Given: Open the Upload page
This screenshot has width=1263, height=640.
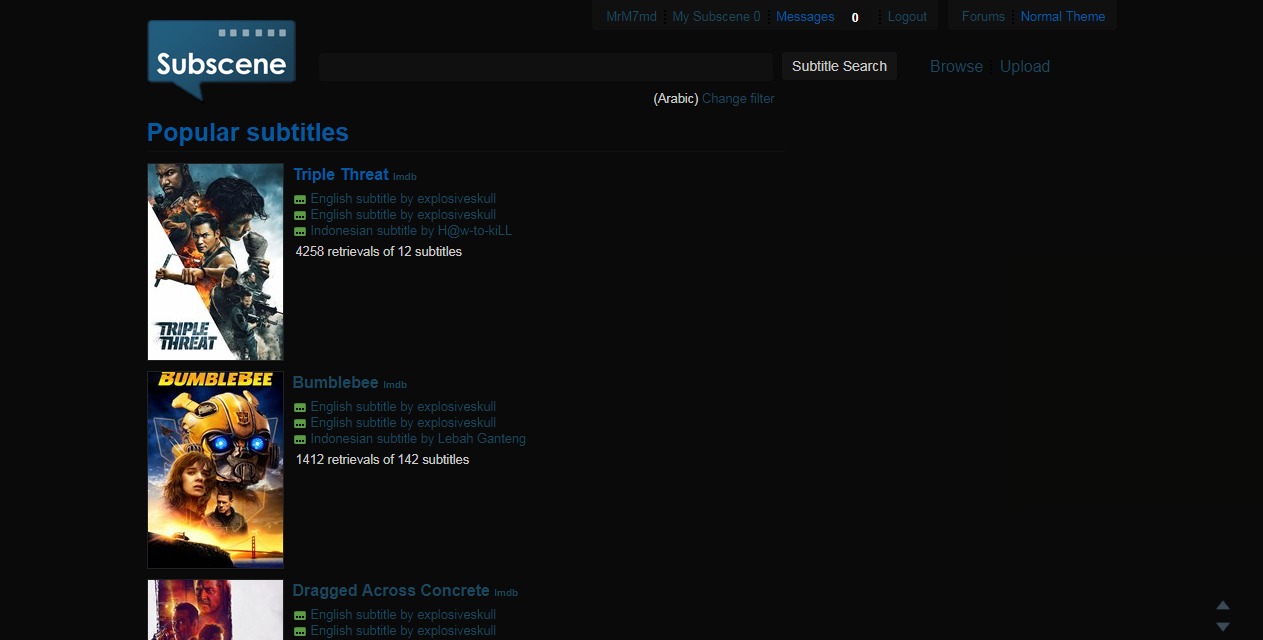Looking at the screenshot, I should [x=1025, y=66].
